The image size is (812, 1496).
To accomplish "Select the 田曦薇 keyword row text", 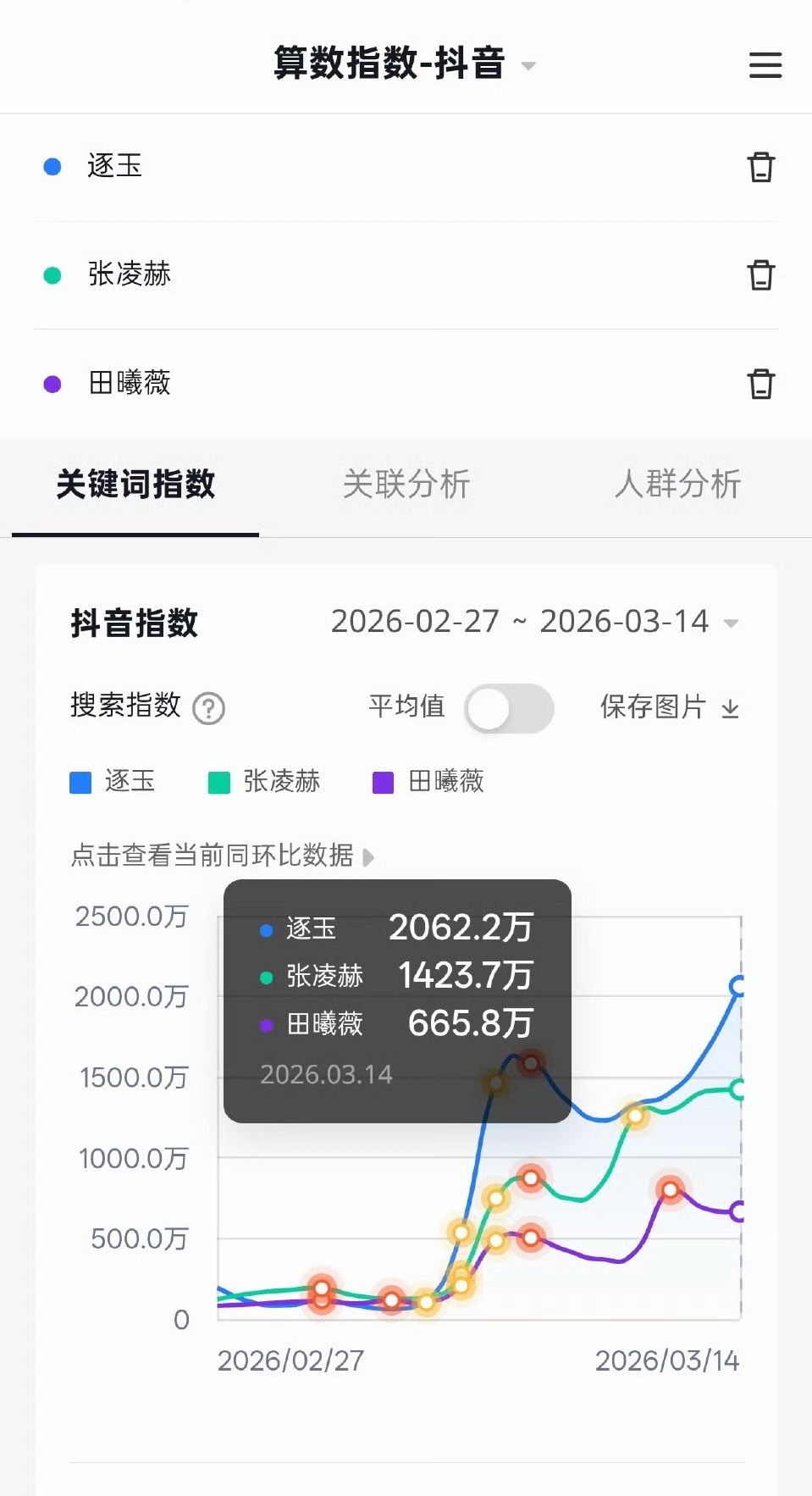I will [x=130, y=383].
